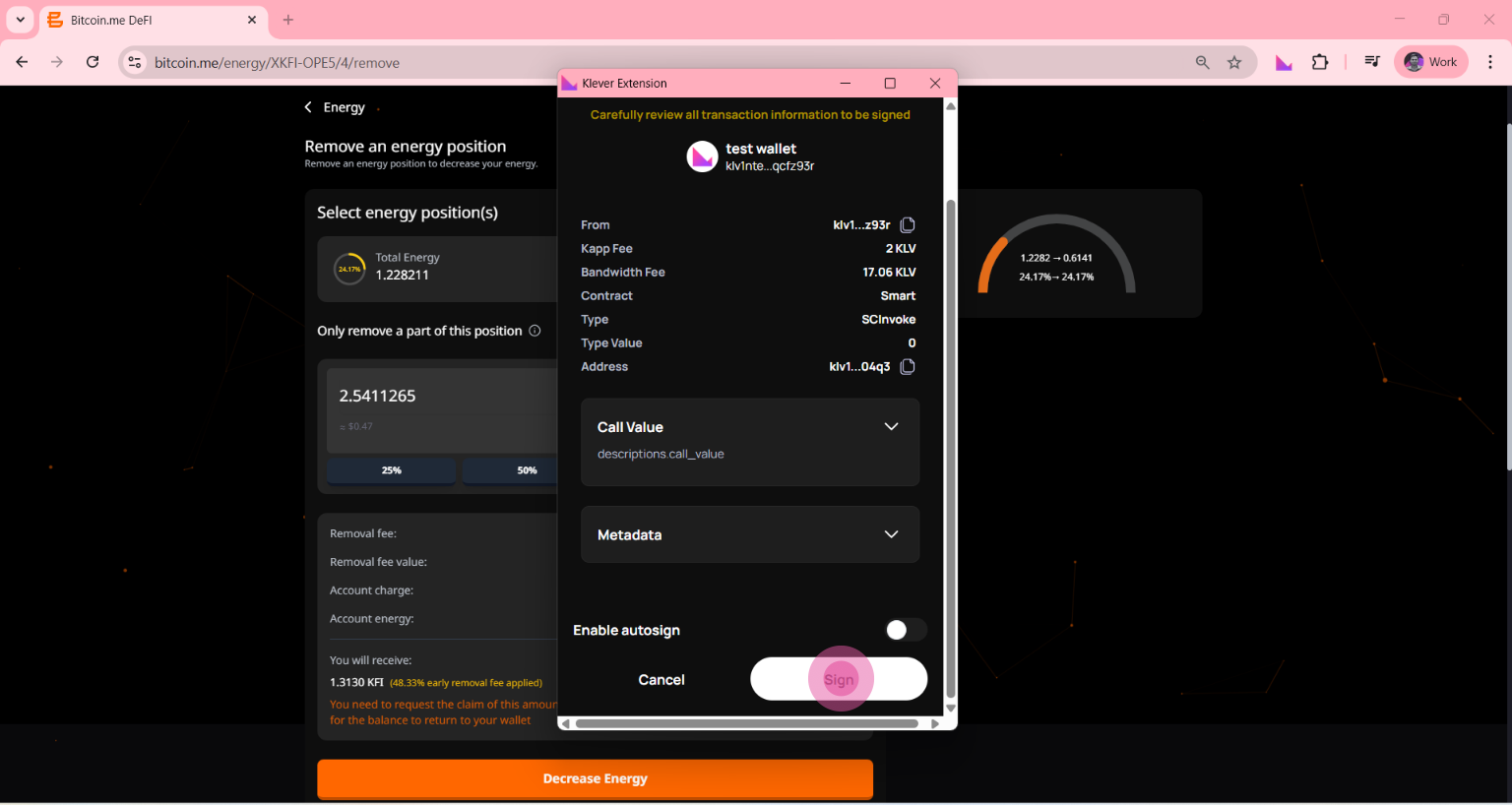Image resolution: width=1512 pixels, height=805 pixels.
Task: Open the tab search dropdown arrow
Action: pos(20,20)
